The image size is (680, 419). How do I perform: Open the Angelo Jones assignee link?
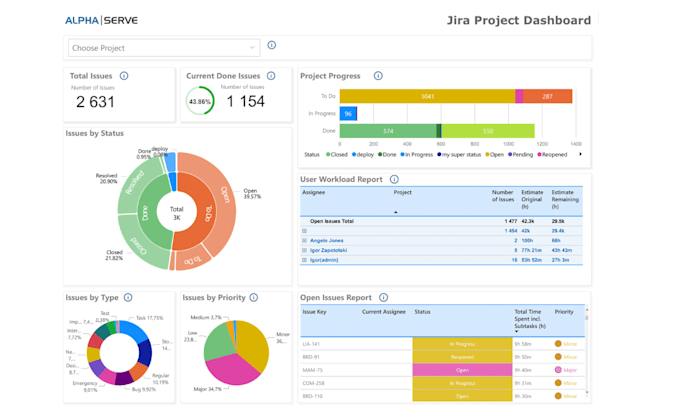[327, 241]
